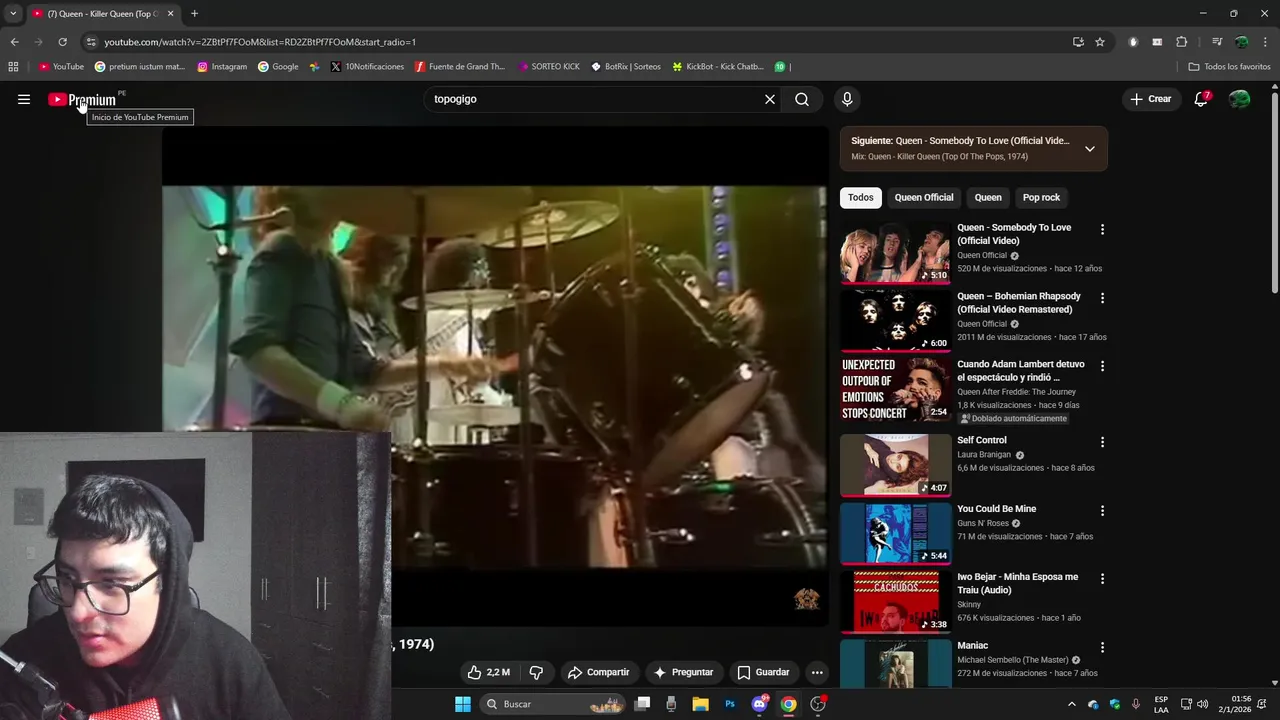This screenshot has width=1280, height=720.
Task: Open options for Maniac video
Action: (x=1102, y=647)
